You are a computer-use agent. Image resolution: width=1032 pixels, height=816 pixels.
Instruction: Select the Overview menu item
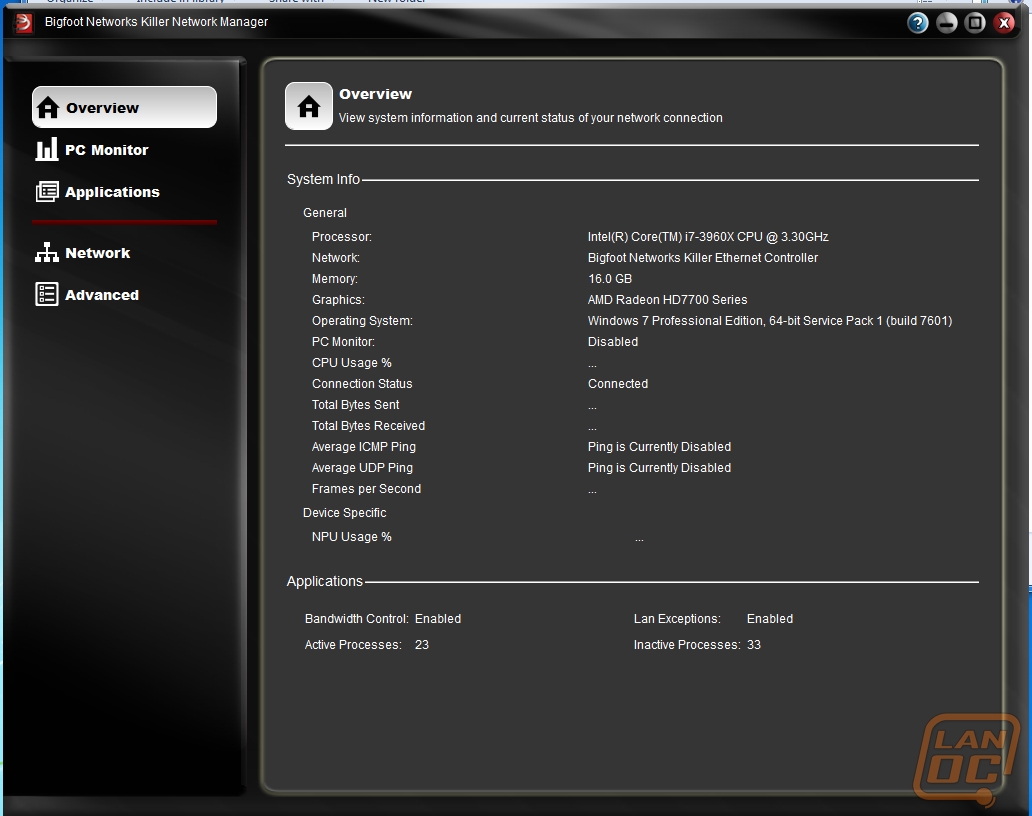(x=124, y=107)
